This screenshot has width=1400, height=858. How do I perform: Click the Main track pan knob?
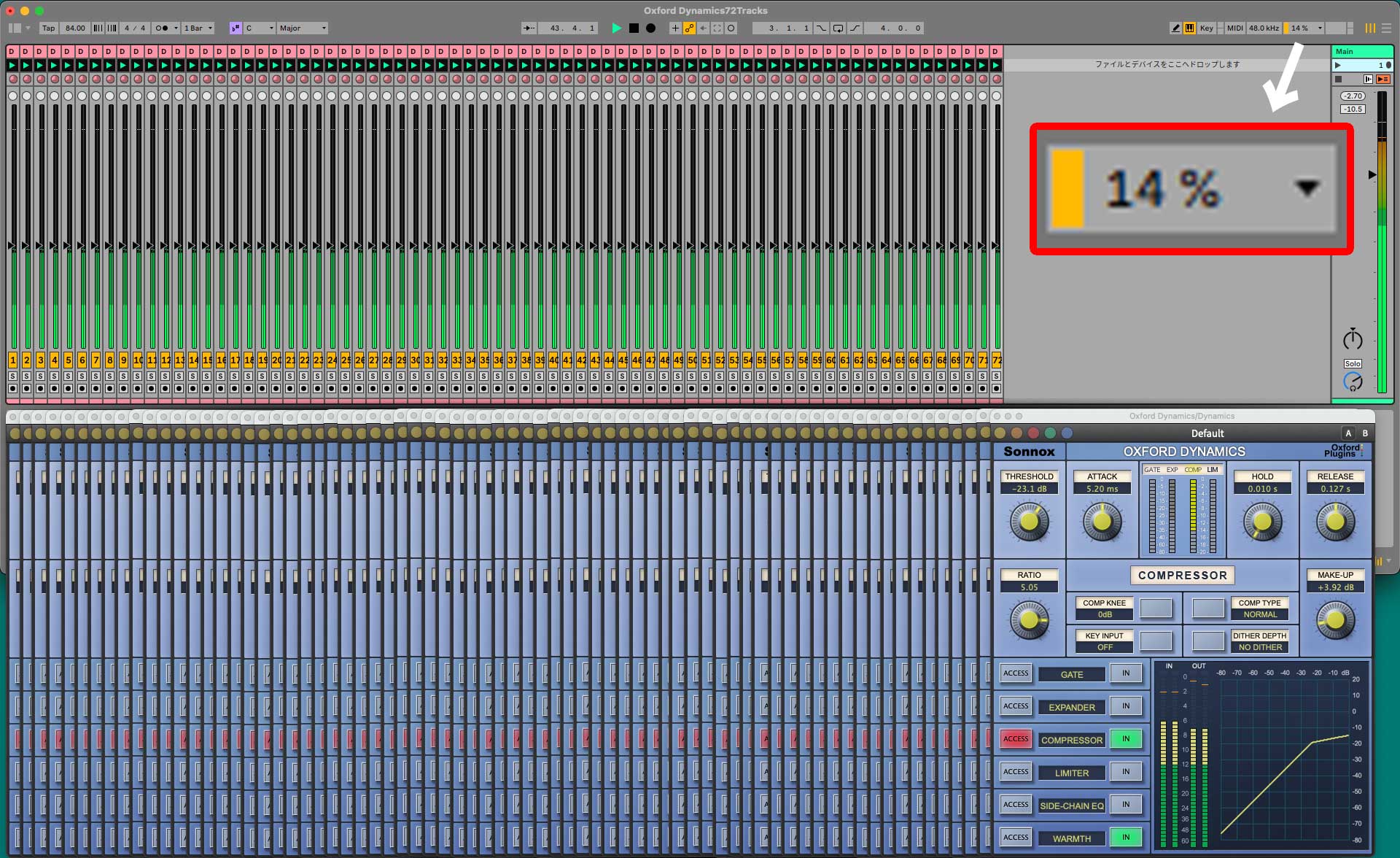pyautogui.click(x=1353, y=339)
